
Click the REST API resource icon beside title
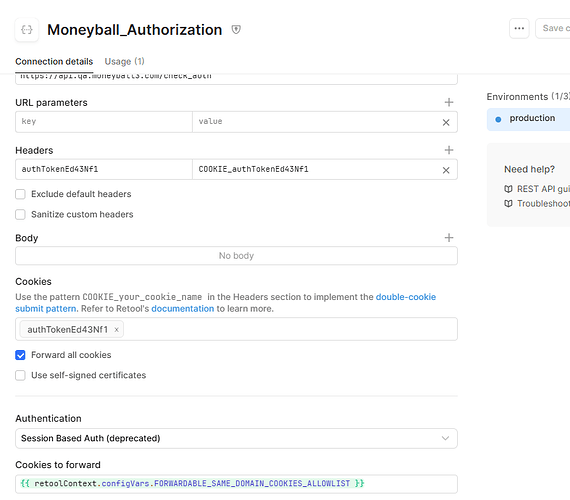pyautogui.click(x=27, y=29)
